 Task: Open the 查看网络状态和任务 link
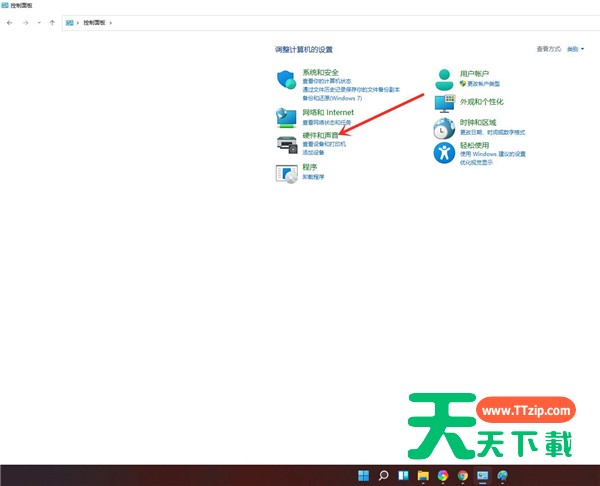(326, 122)
